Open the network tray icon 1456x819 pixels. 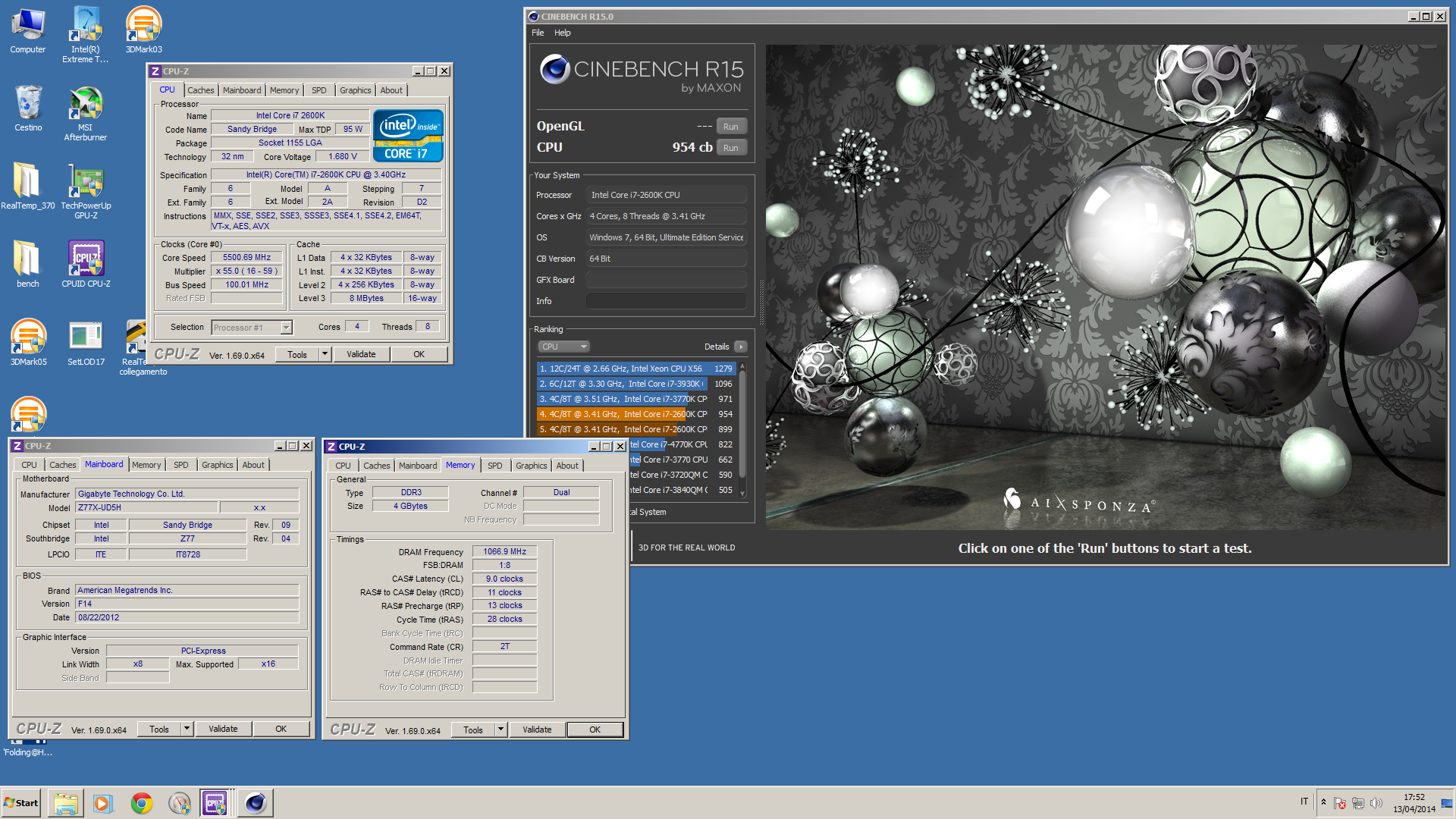pyautogui.click(x=1357, y=802)
